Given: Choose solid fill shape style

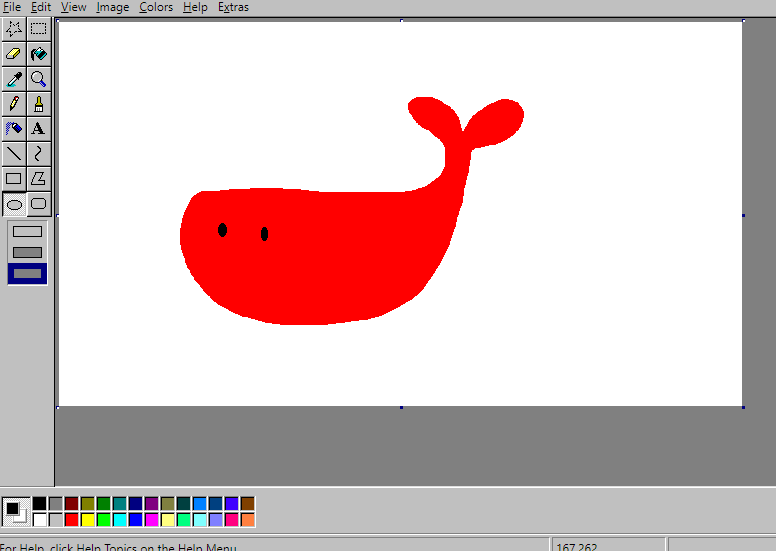Looking at the screenshot, I should pos(27,273).
